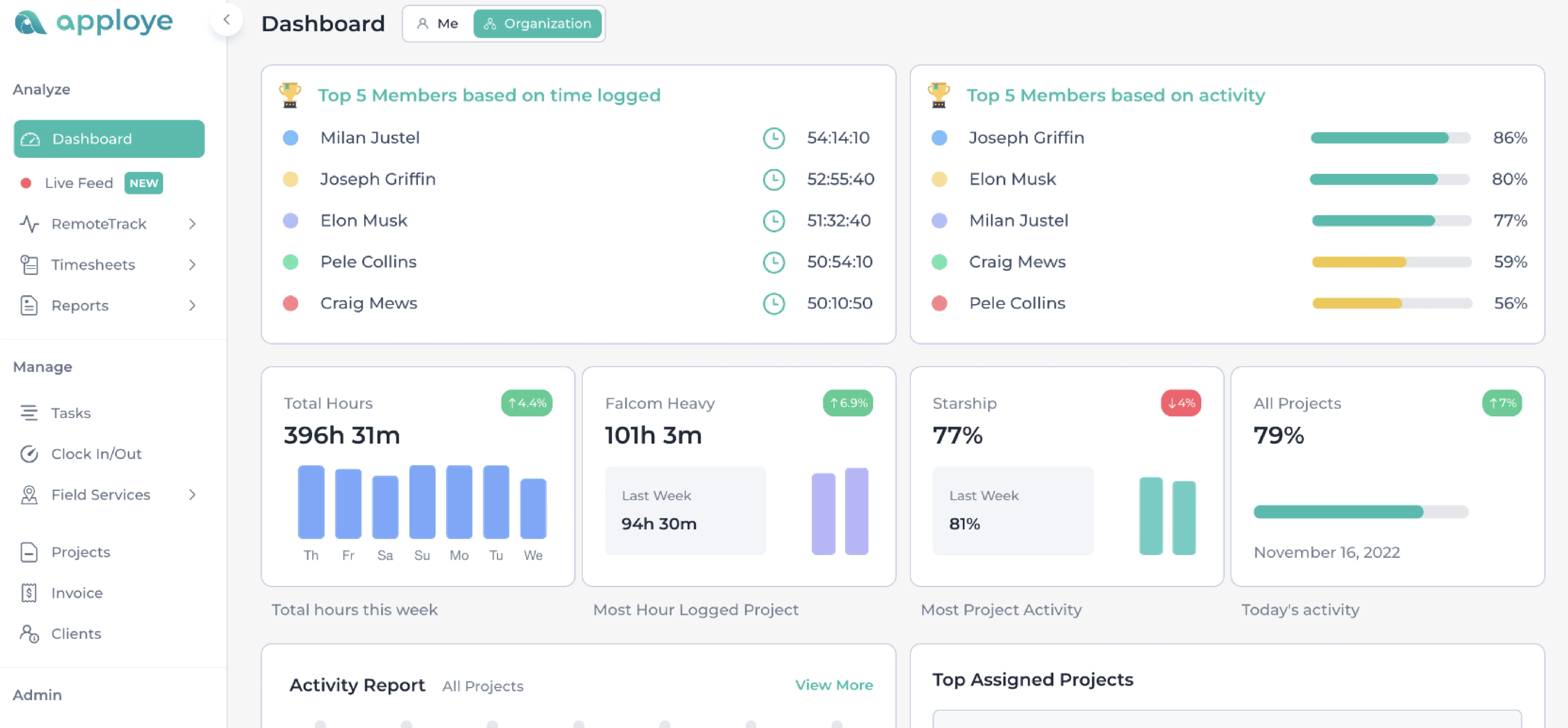The width and height of the screenshot is (1568, 728).
Task: Open the Dashboard menu item
Action: pyautogui.click(x=109, y=139)
